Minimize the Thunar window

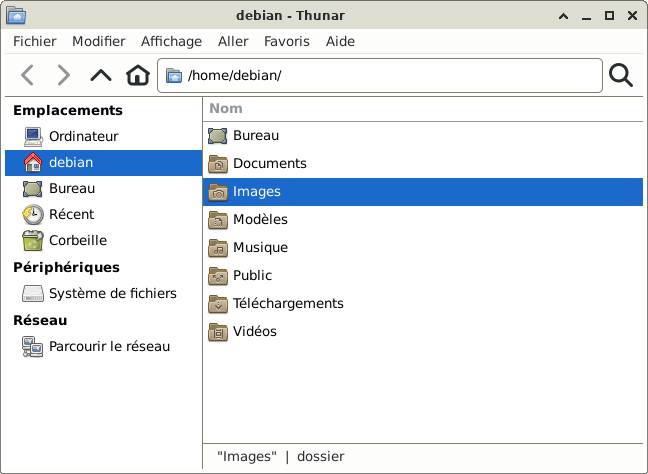(x=586, y=17)
